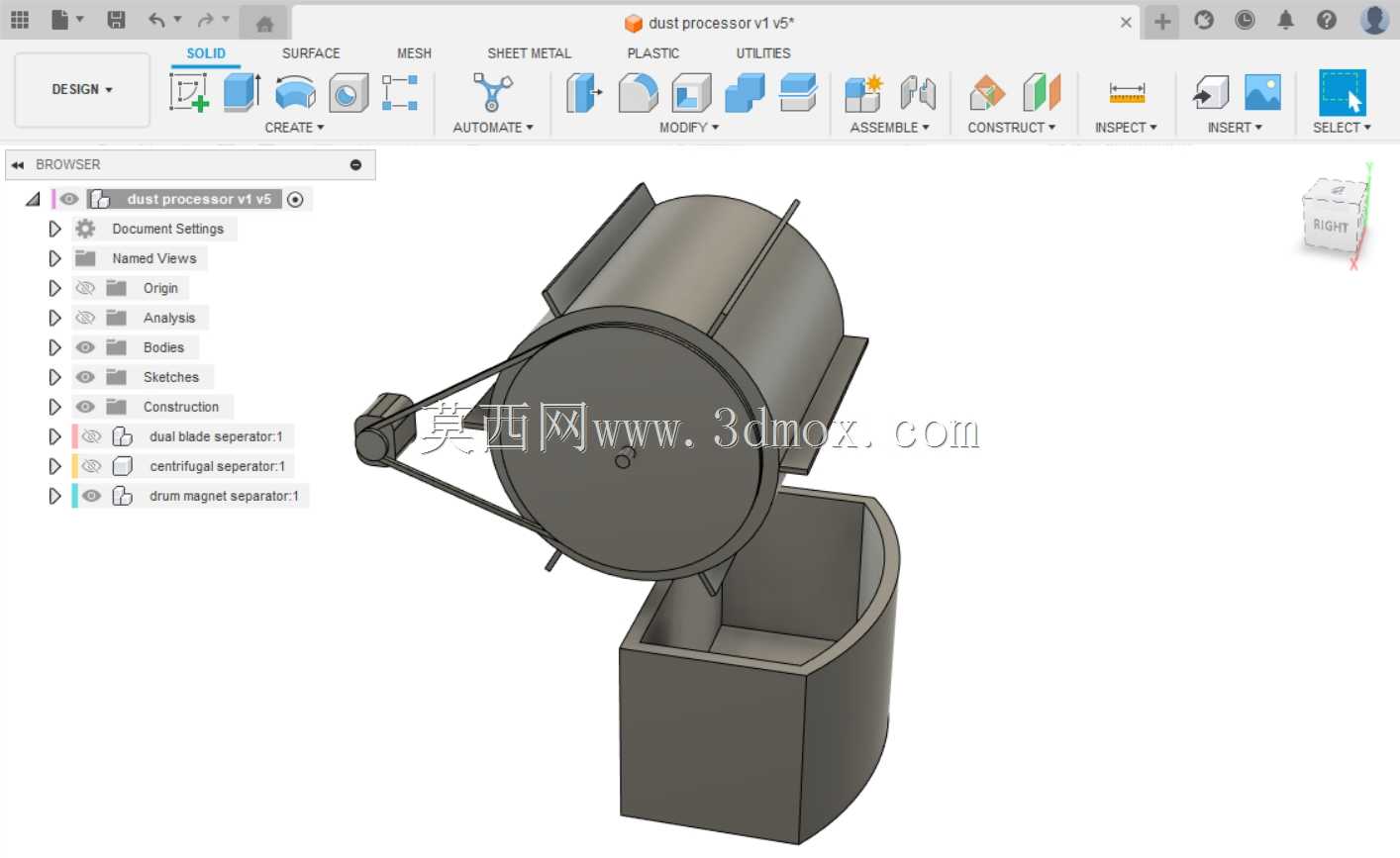This screenshot has height=858, width=1400.
Task: Open the notifications bell
Action: click(1285, 20)
